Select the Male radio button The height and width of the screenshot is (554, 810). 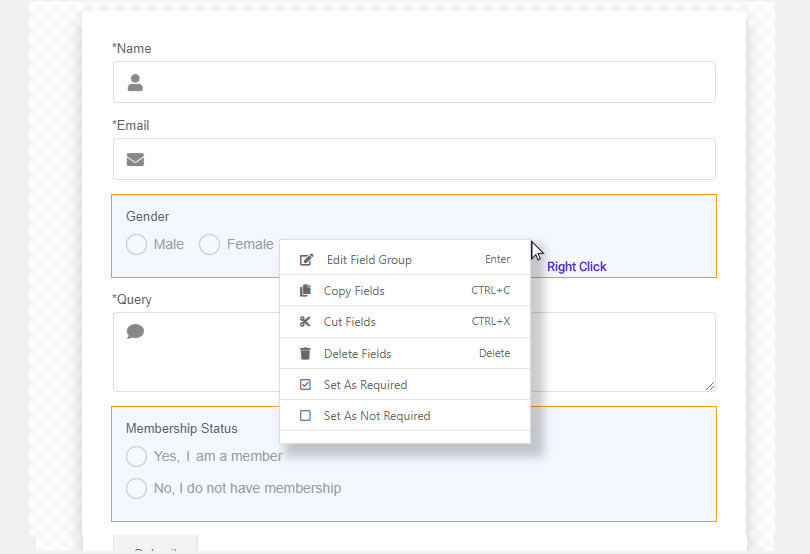[136, 244]
